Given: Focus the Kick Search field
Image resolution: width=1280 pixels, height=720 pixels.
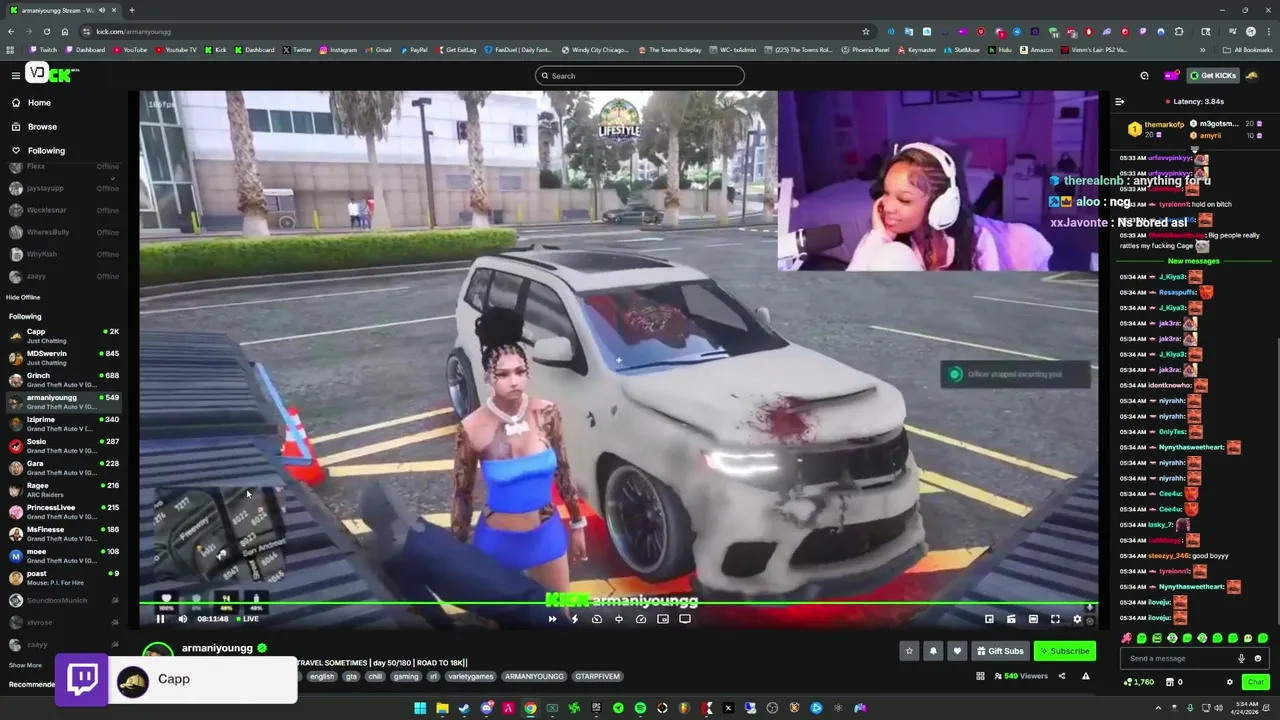Looking at the screenshot, I should click(x=640, y=76).
